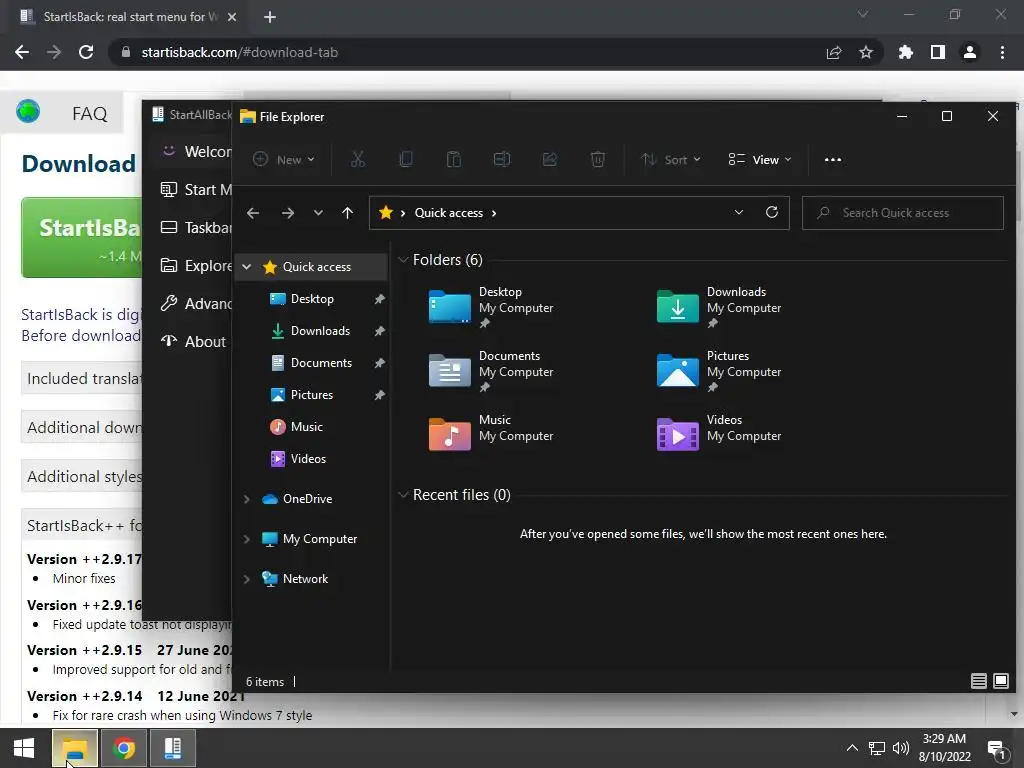Open the New dropdown in File Explorer
1024x768 pixels.
[284, 159]
